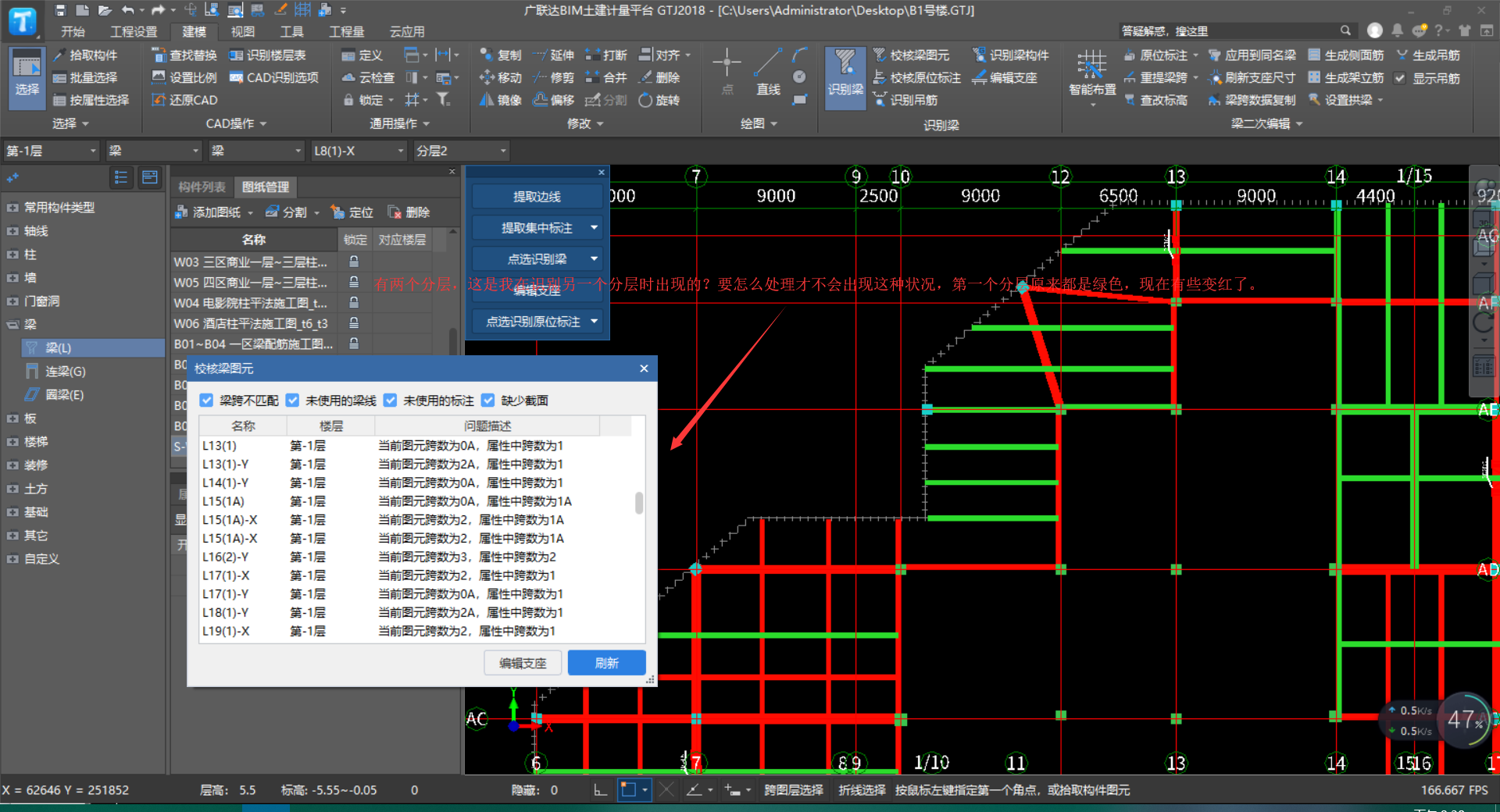This screenshot has height=812, width=1500.
Task: Open CAD识别选项 recognition options
Action: click(x=274, y=77)
